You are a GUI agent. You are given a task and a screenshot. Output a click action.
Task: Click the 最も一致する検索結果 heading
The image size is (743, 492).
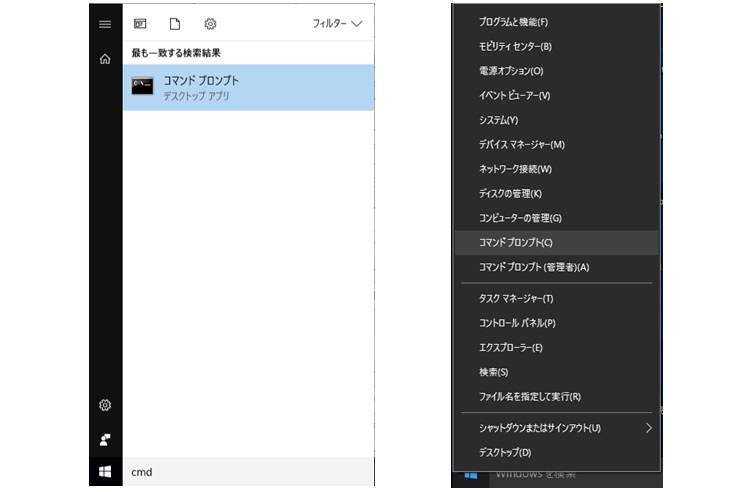[176, 53]
